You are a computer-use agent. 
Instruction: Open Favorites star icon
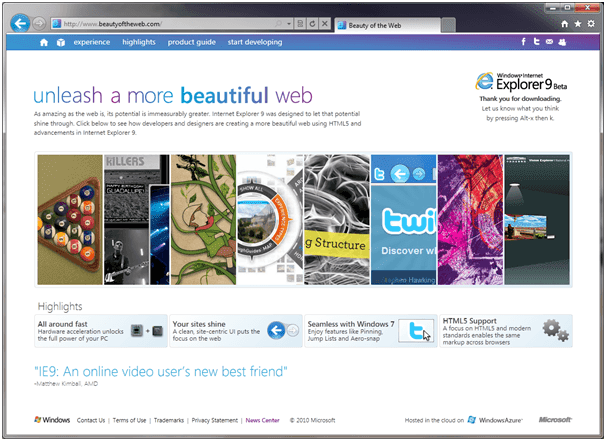tap(578, 24)
